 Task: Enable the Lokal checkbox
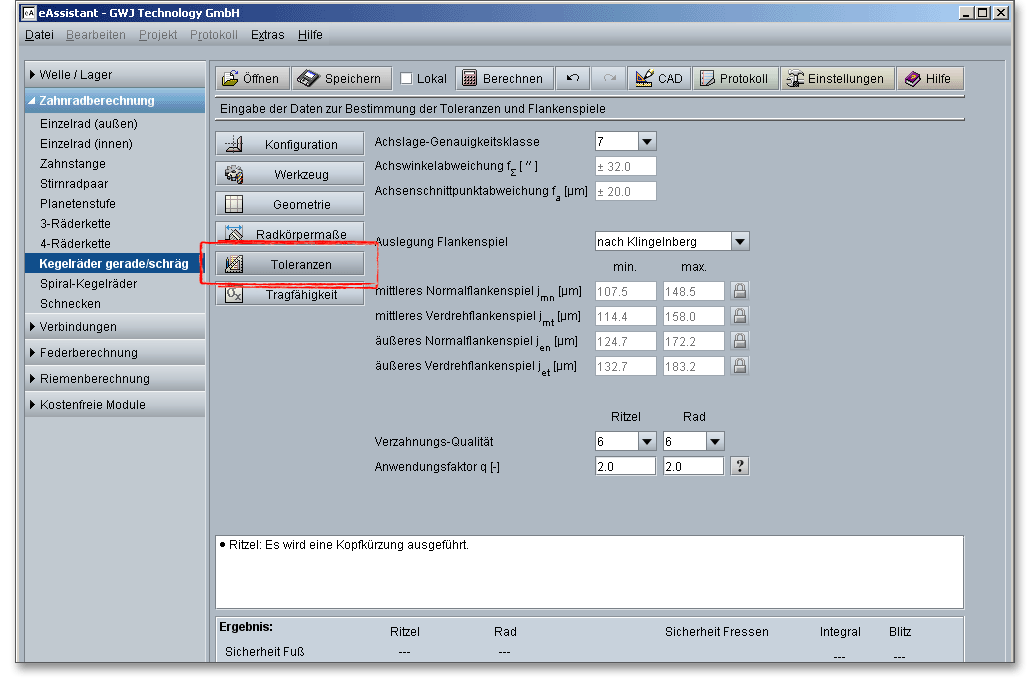[406, 79]
